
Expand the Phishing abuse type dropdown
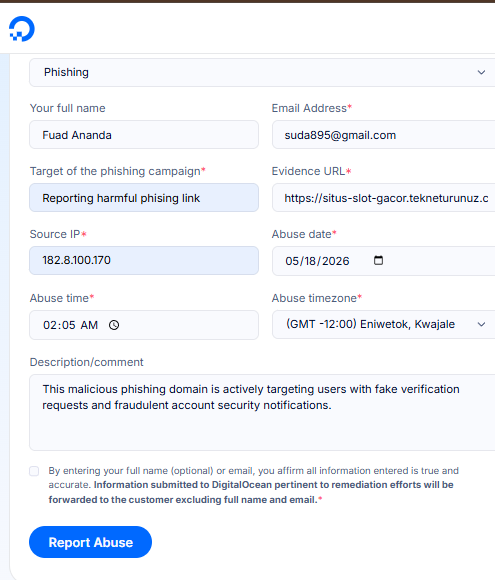262,72
